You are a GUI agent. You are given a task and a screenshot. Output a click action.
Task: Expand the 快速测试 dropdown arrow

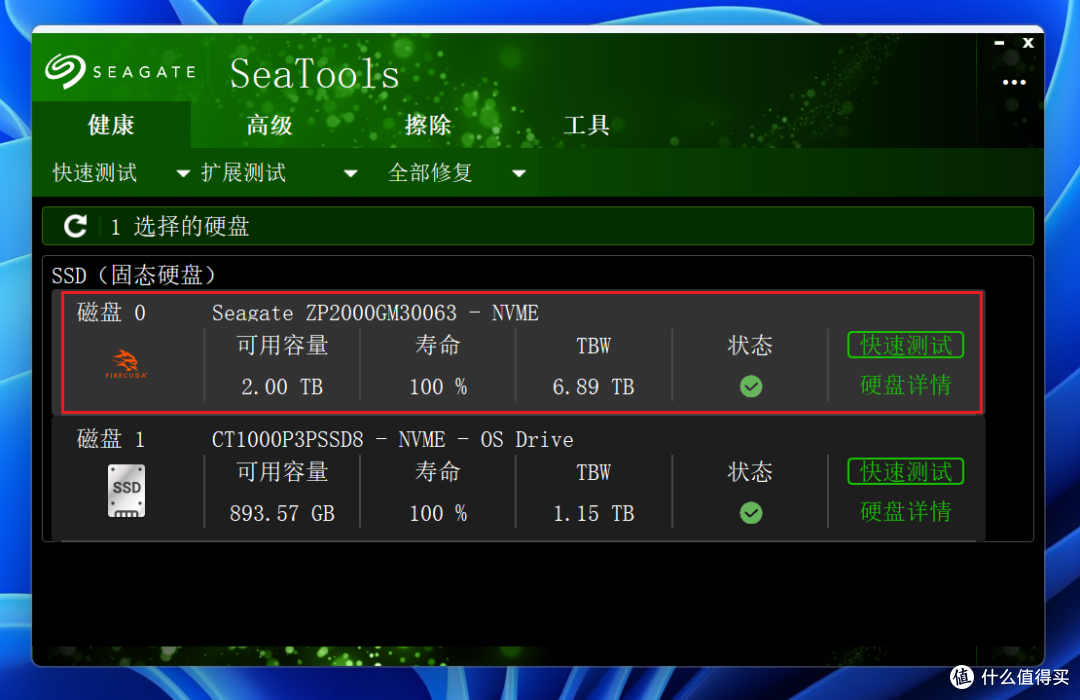(183, 174)
